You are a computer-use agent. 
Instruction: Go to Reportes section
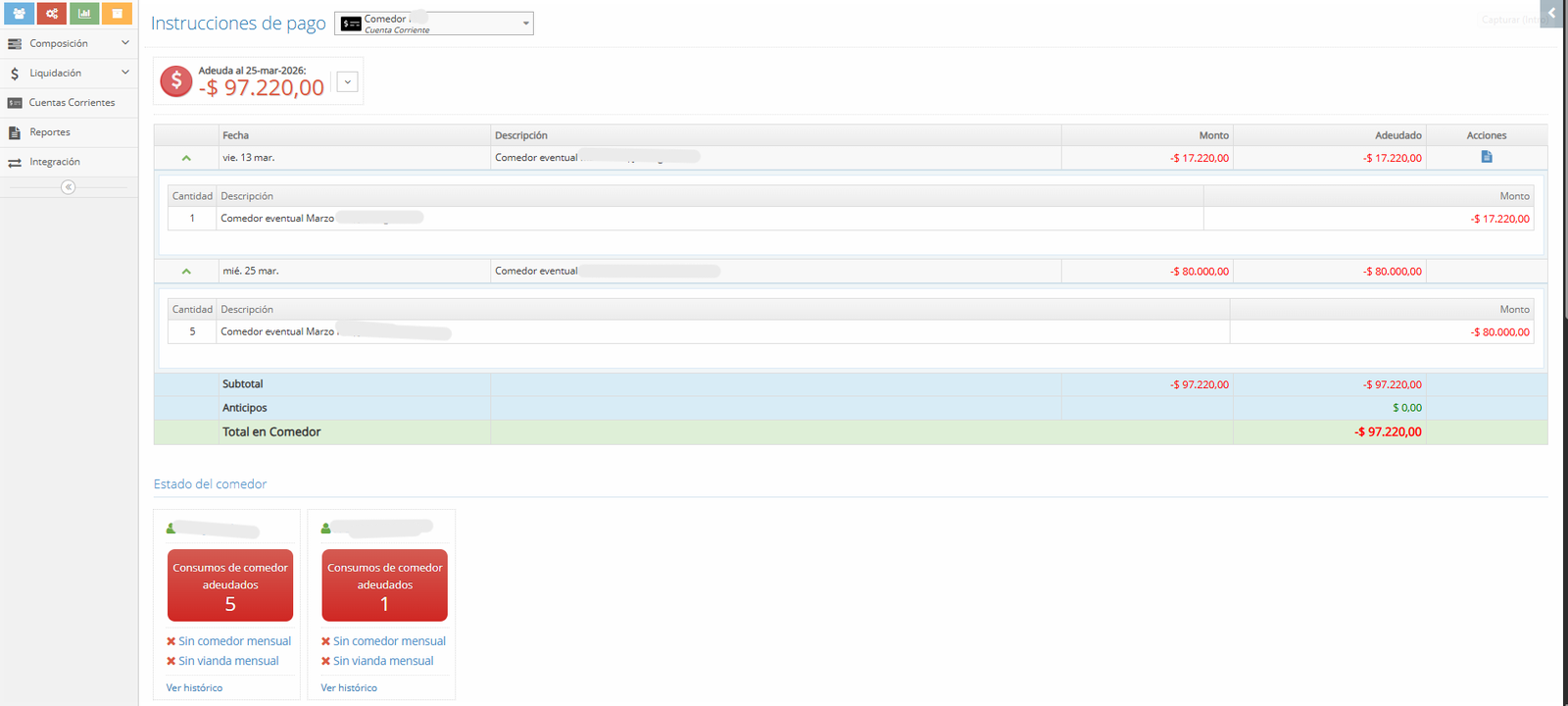(49, 132)
